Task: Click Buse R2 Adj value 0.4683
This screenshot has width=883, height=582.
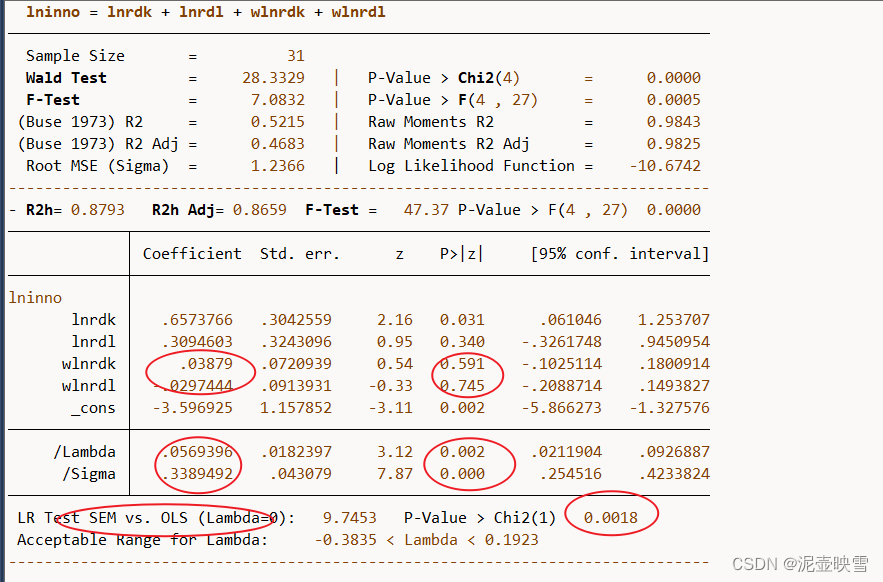Action: point(278,144)
